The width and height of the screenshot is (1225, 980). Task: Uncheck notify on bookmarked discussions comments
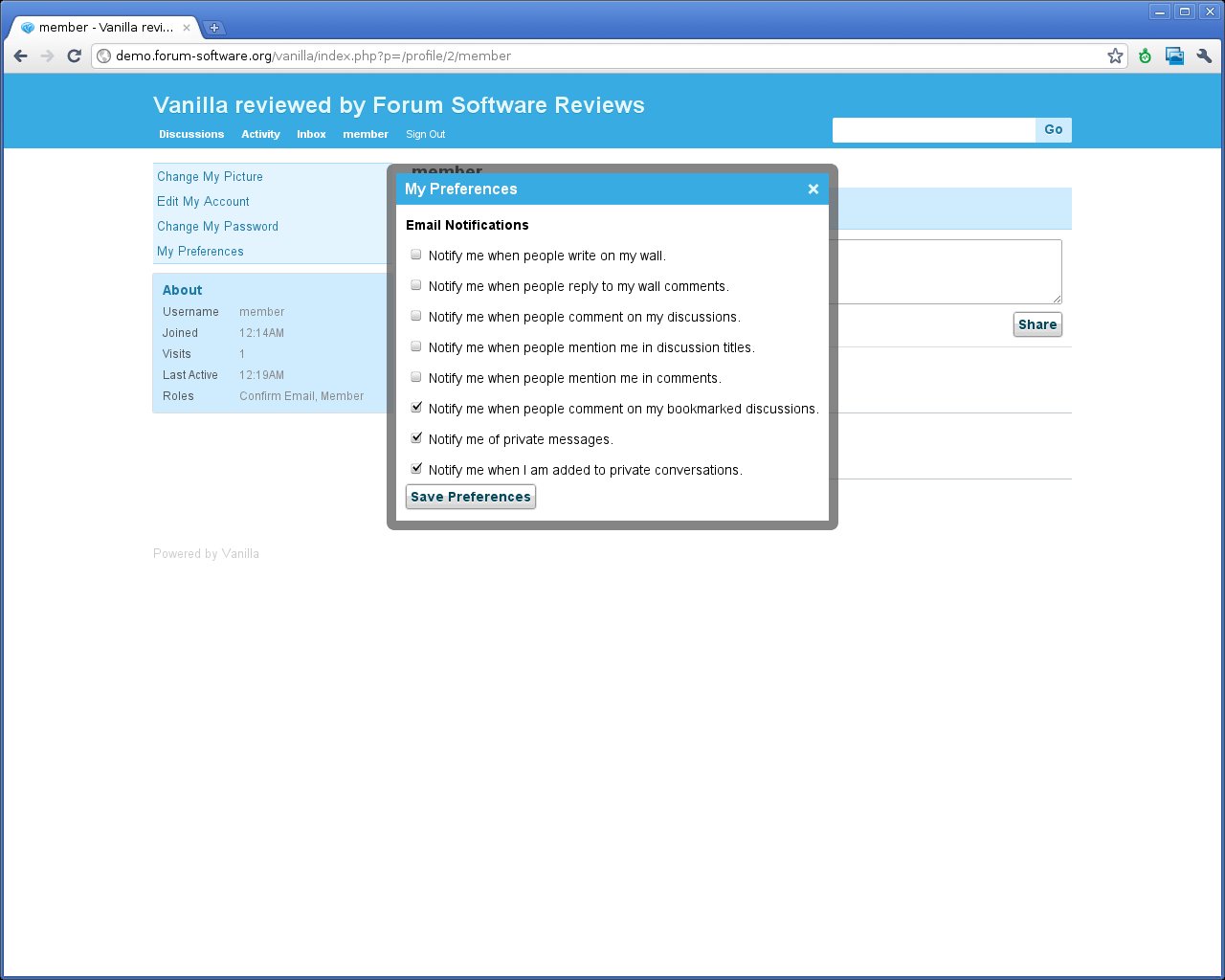pos(416,408)
